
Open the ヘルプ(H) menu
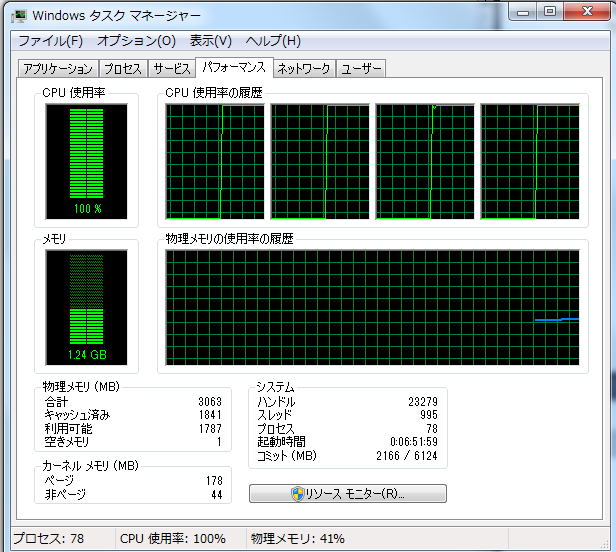pyautogui.click(x=273, y=41)
